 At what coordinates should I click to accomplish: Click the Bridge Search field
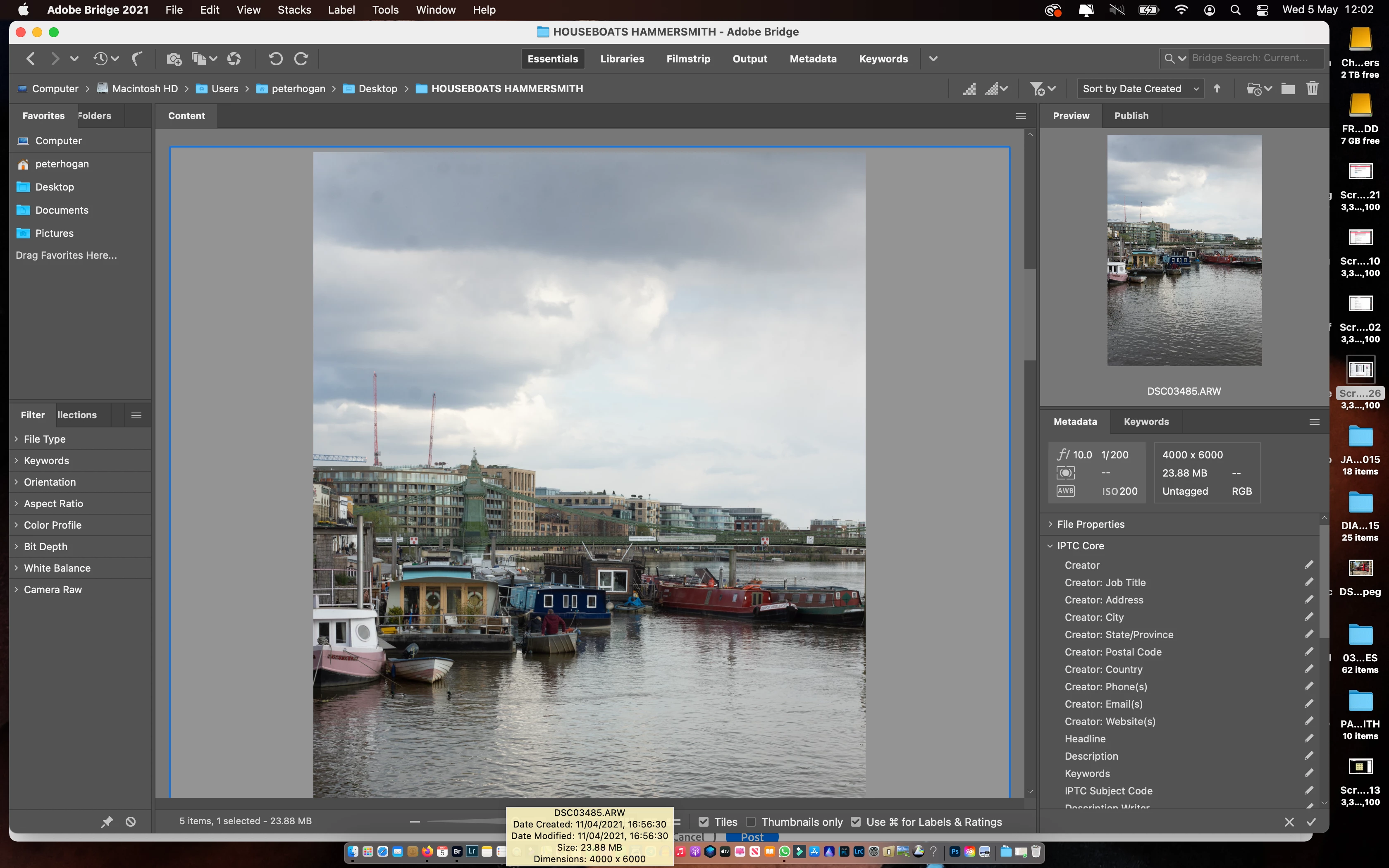[x=1251, y=58]
